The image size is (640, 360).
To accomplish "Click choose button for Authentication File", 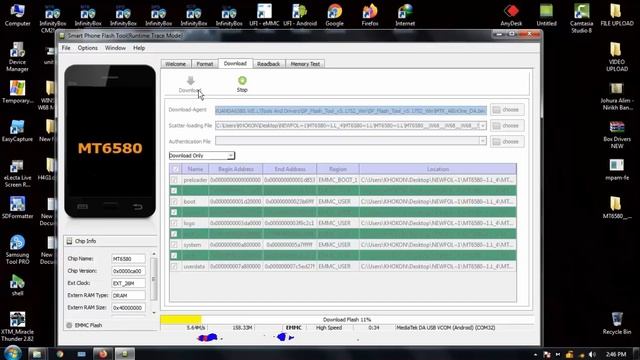I will [507, 142].
